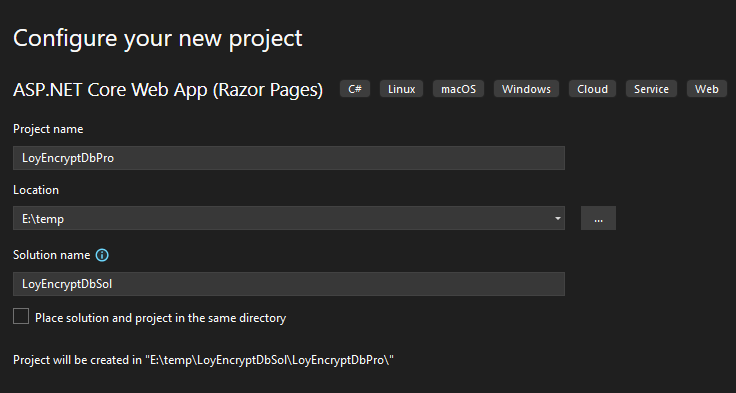Click the Solution name field LoyEncryptDbSol
736x393 pixels.
click(x=289, y=284)
